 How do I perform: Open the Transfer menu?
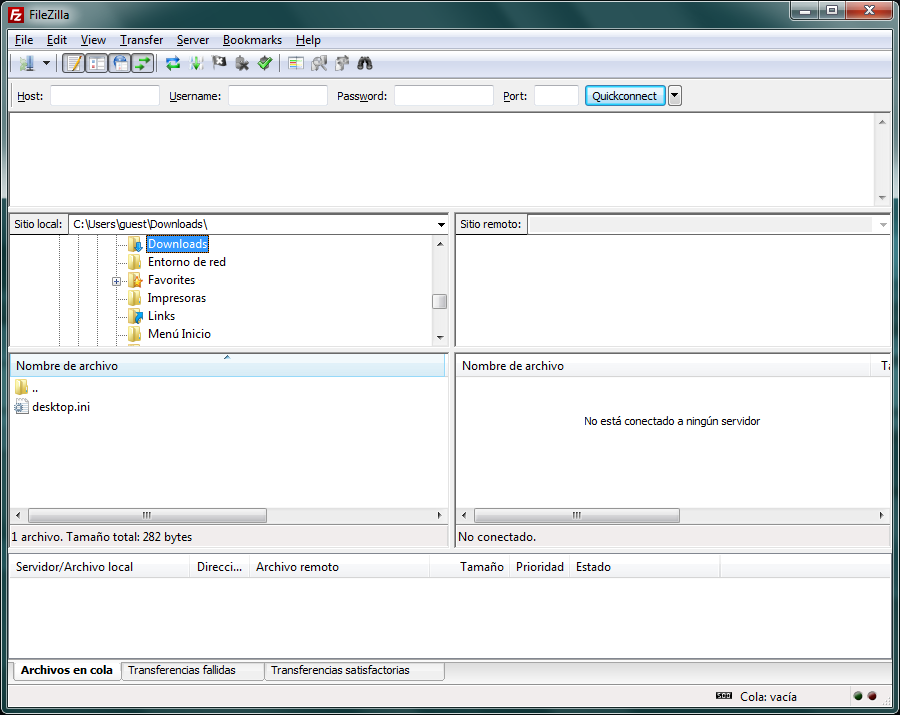tap(141, 40)
